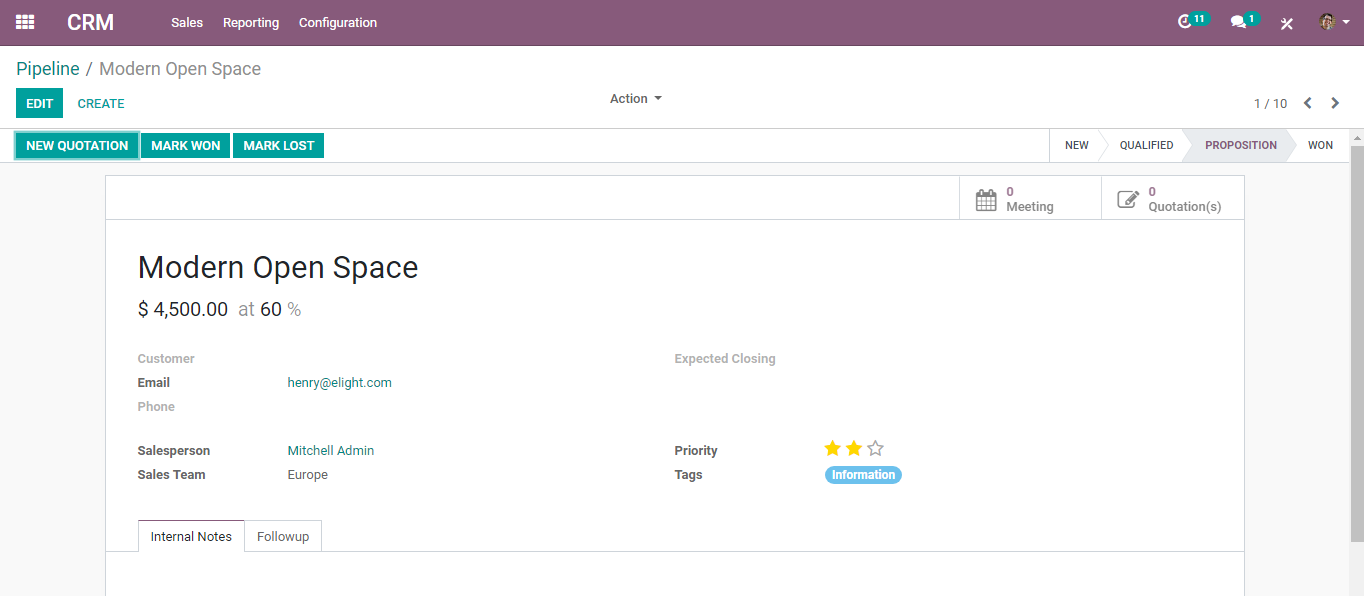Set stage to NEW

click(1076, 145)
